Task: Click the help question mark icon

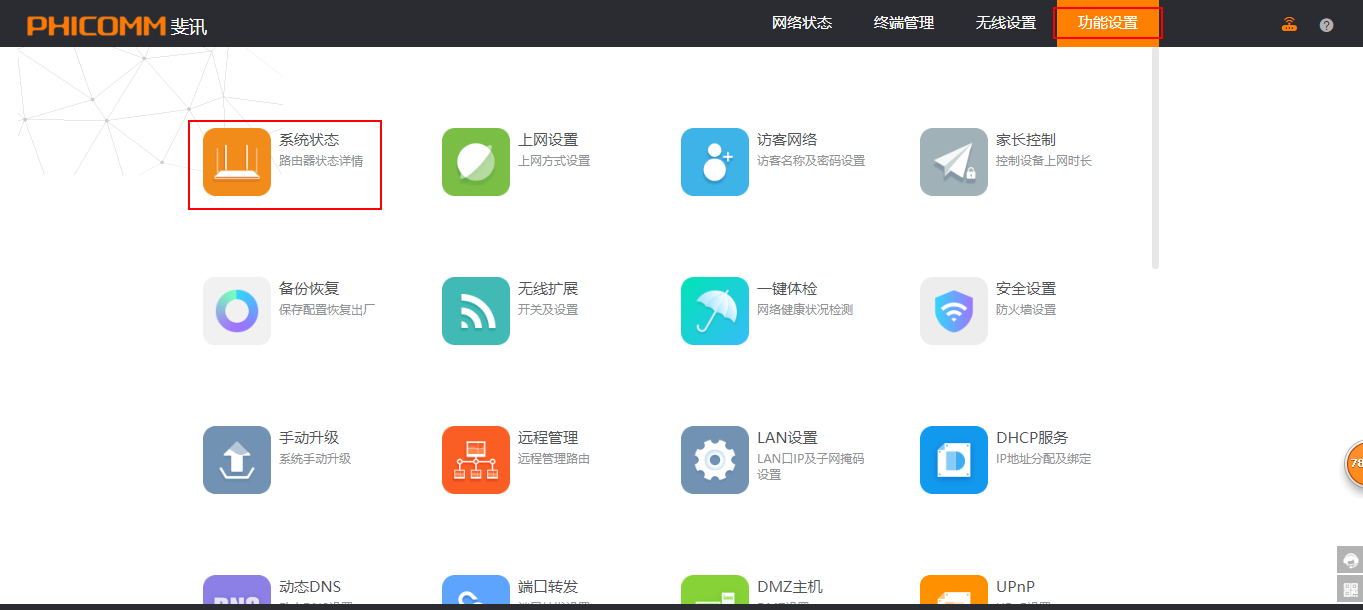Action: [x=1326, y=25]
